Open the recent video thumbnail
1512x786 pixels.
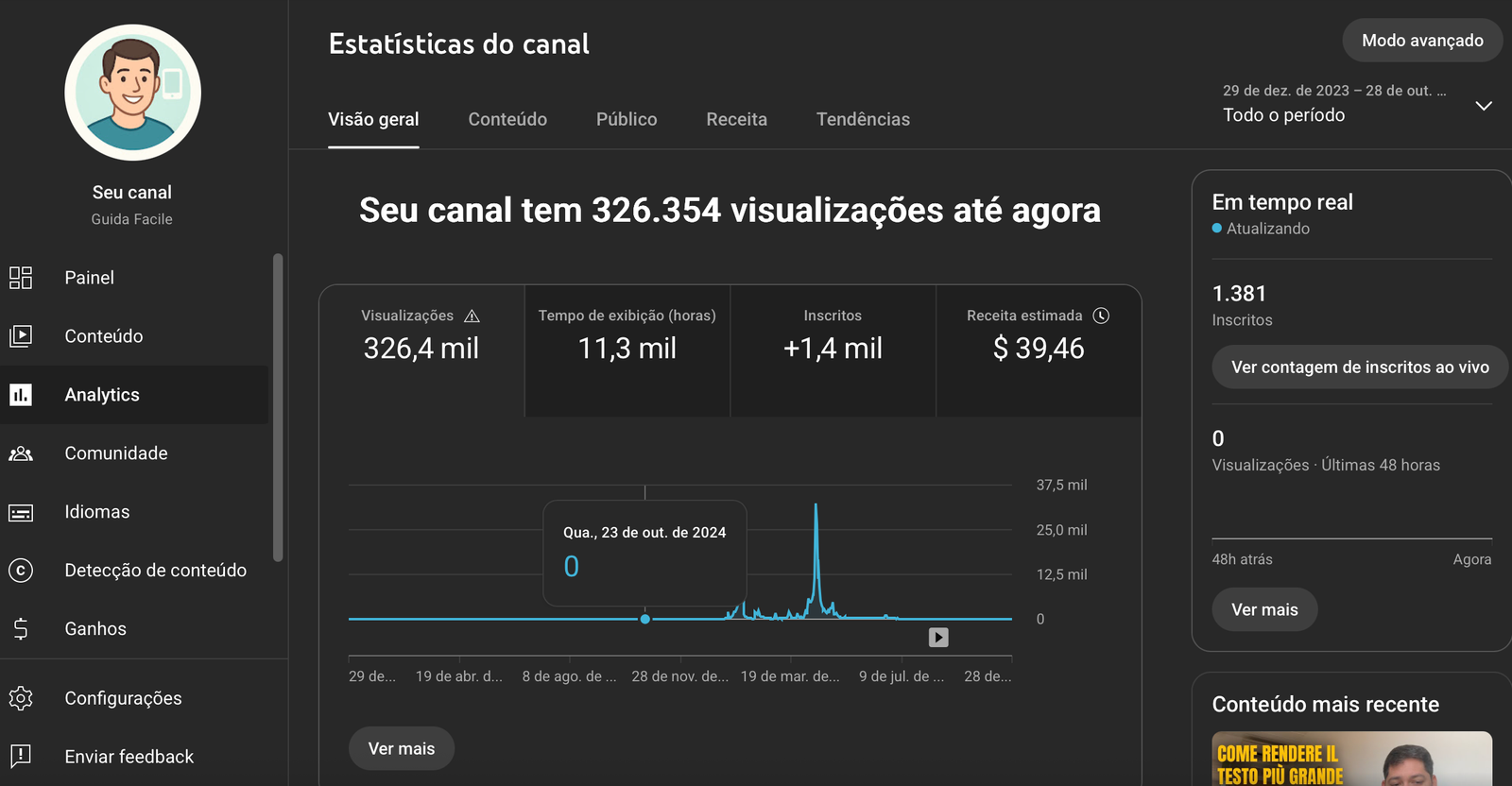pos(1351,759)
